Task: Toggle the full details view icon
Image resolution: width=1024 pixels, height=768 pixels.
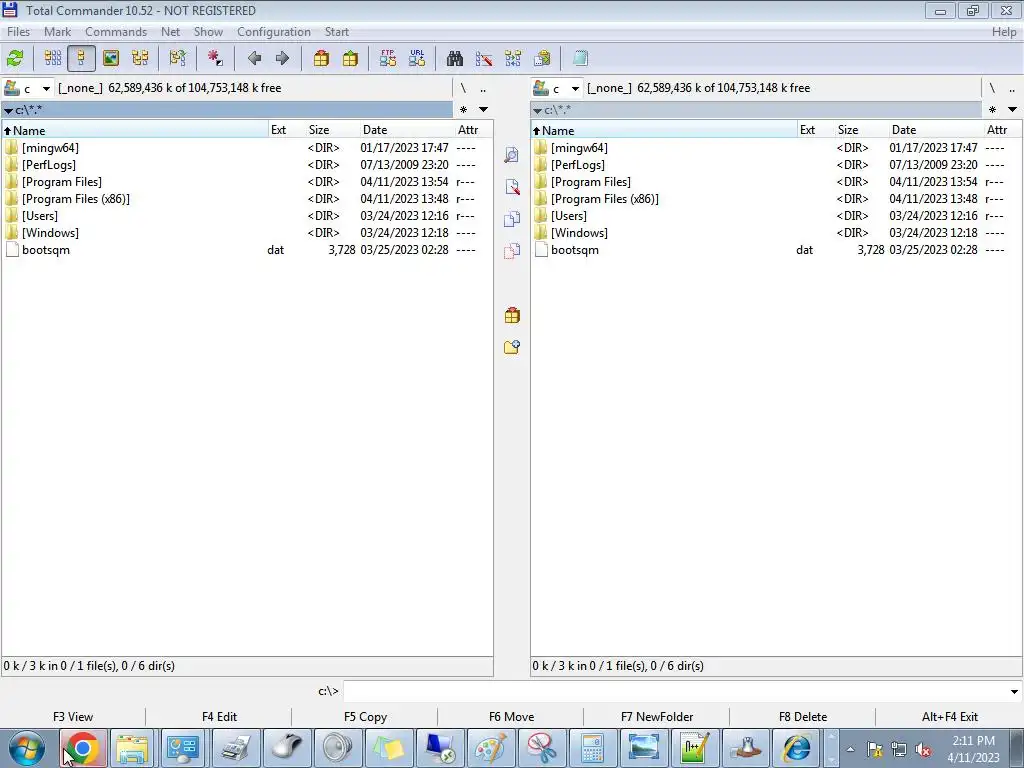Action: [81, 58]
